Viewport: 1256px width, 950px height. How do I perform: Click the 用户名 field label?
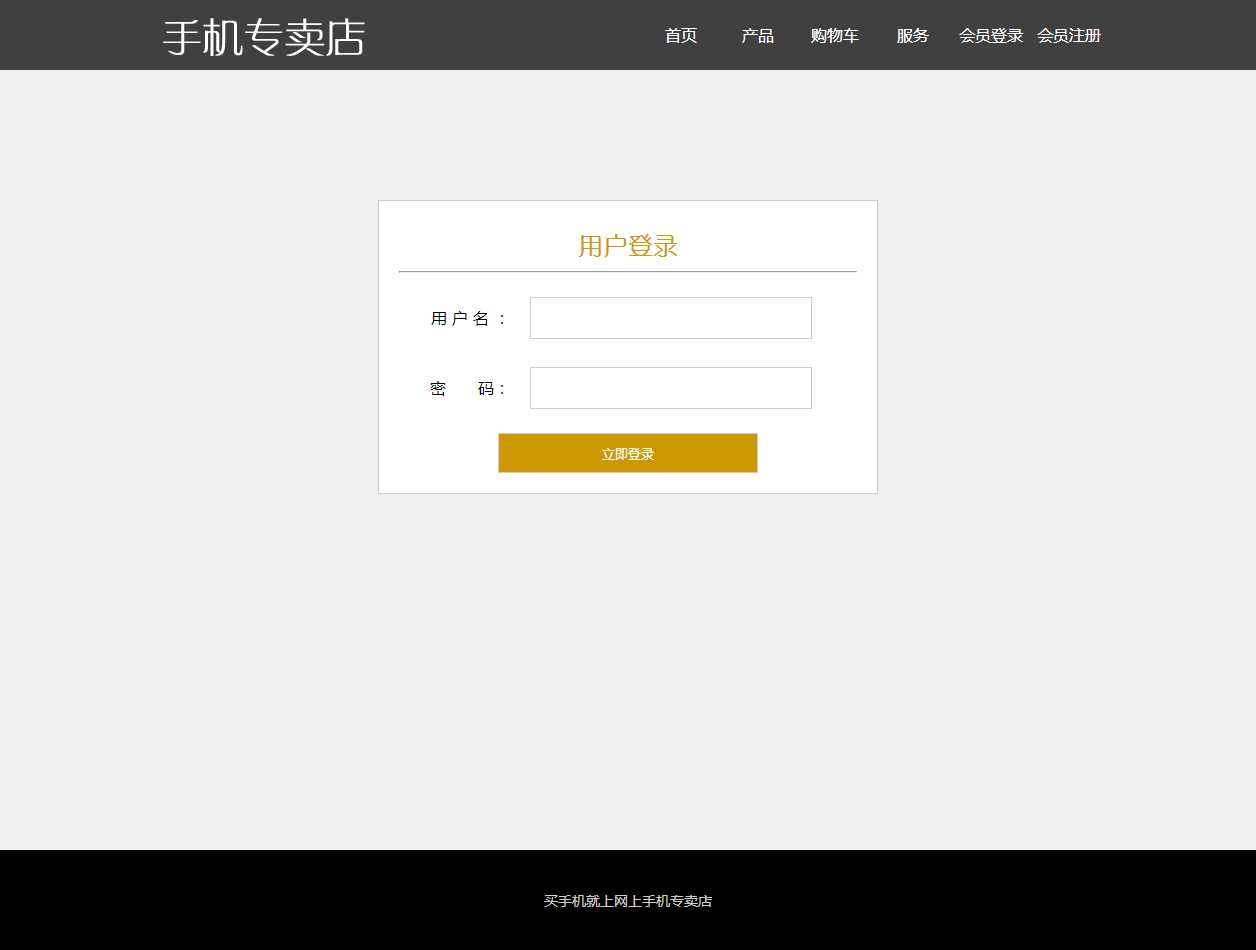coord(469,319)
